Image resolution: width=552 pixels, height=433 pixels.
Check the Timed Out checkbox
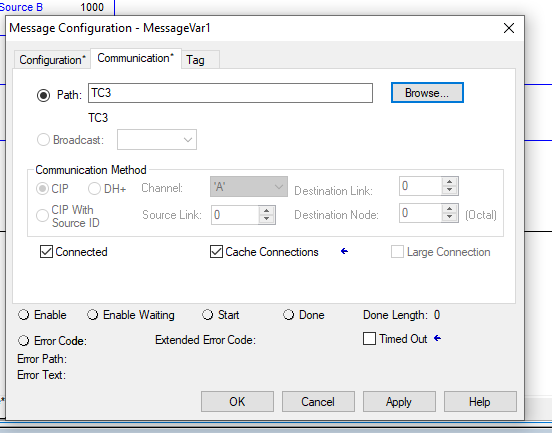[369, 339]
